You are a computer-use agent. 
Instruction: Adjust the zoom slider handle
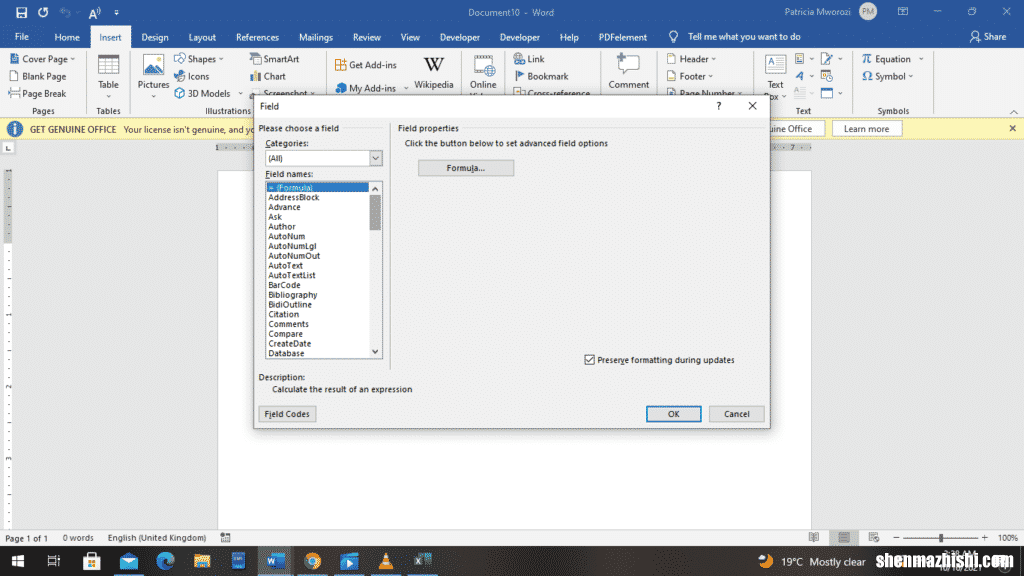click(941, 537)
